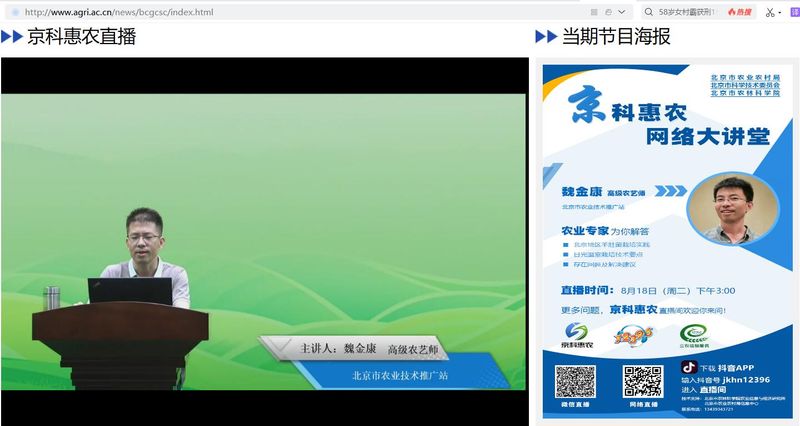Image resolution: width=800 pixels, height=426 pixels.
Task: Click the magnifier search icon
Action: click(x=648, y=12)
